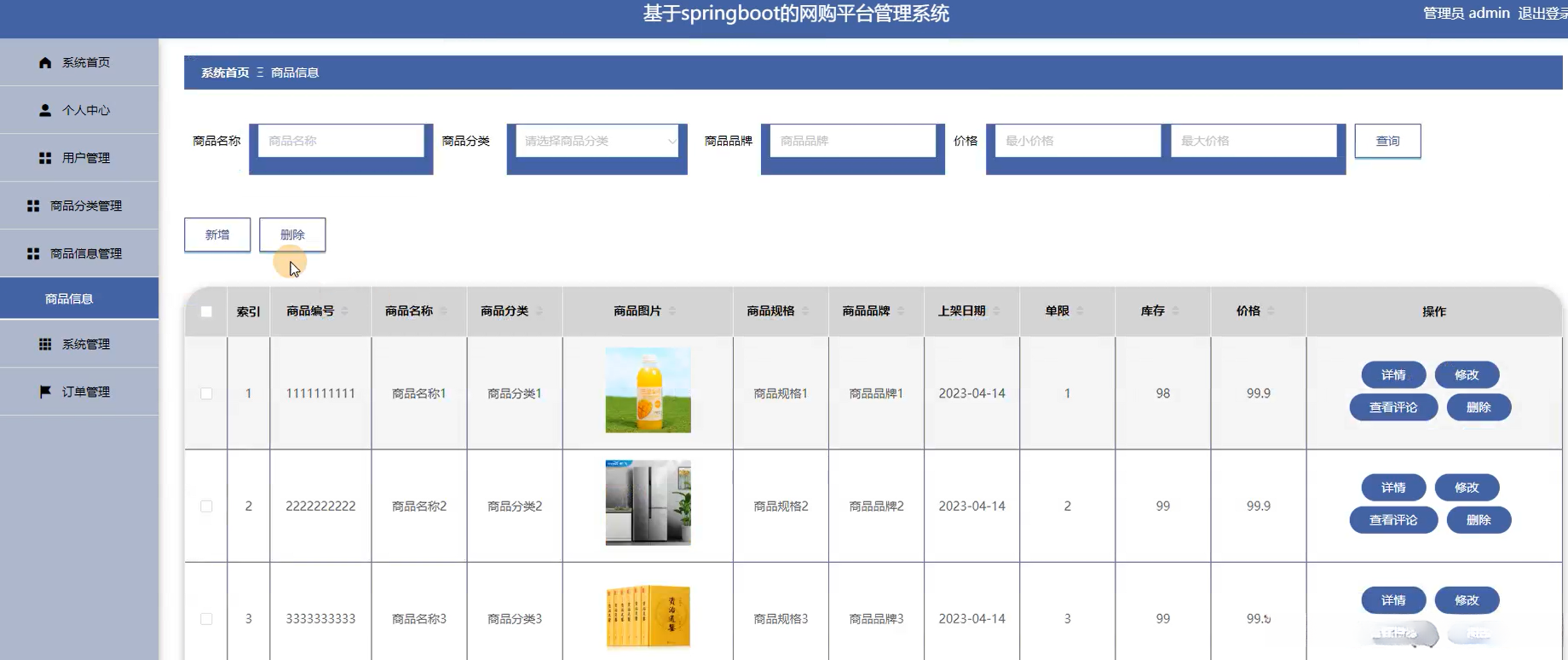Click 修改 for 商品名称3 row

pos(1467,600)
